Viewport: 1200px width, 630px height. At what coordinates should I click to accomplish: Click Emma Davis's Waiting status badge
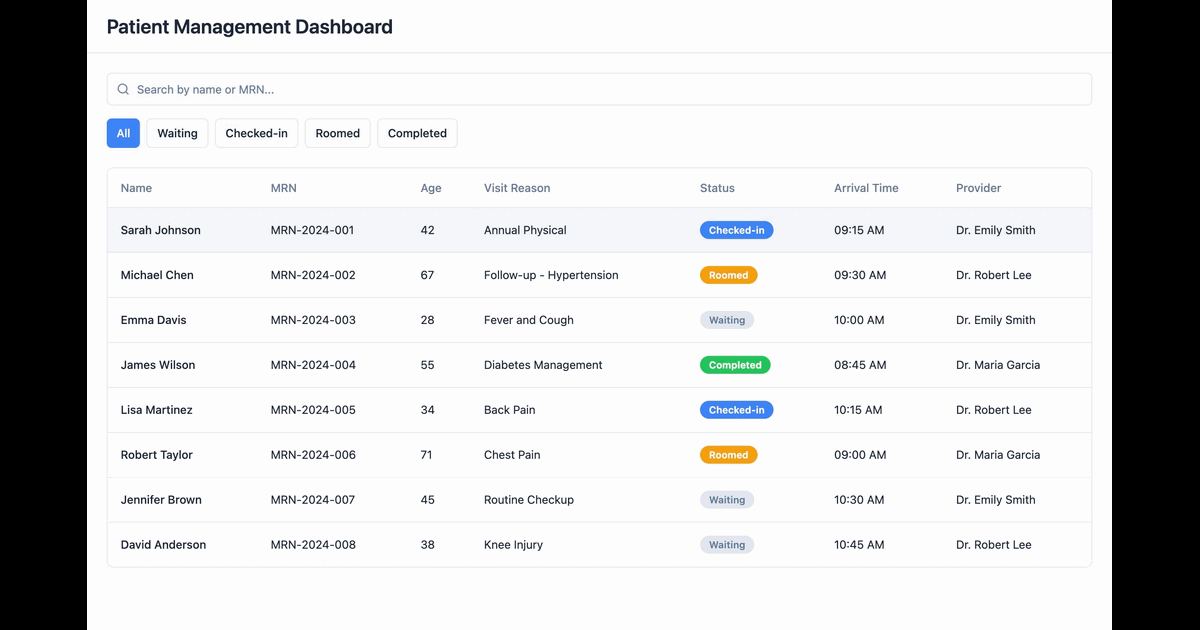pos(727,320)
